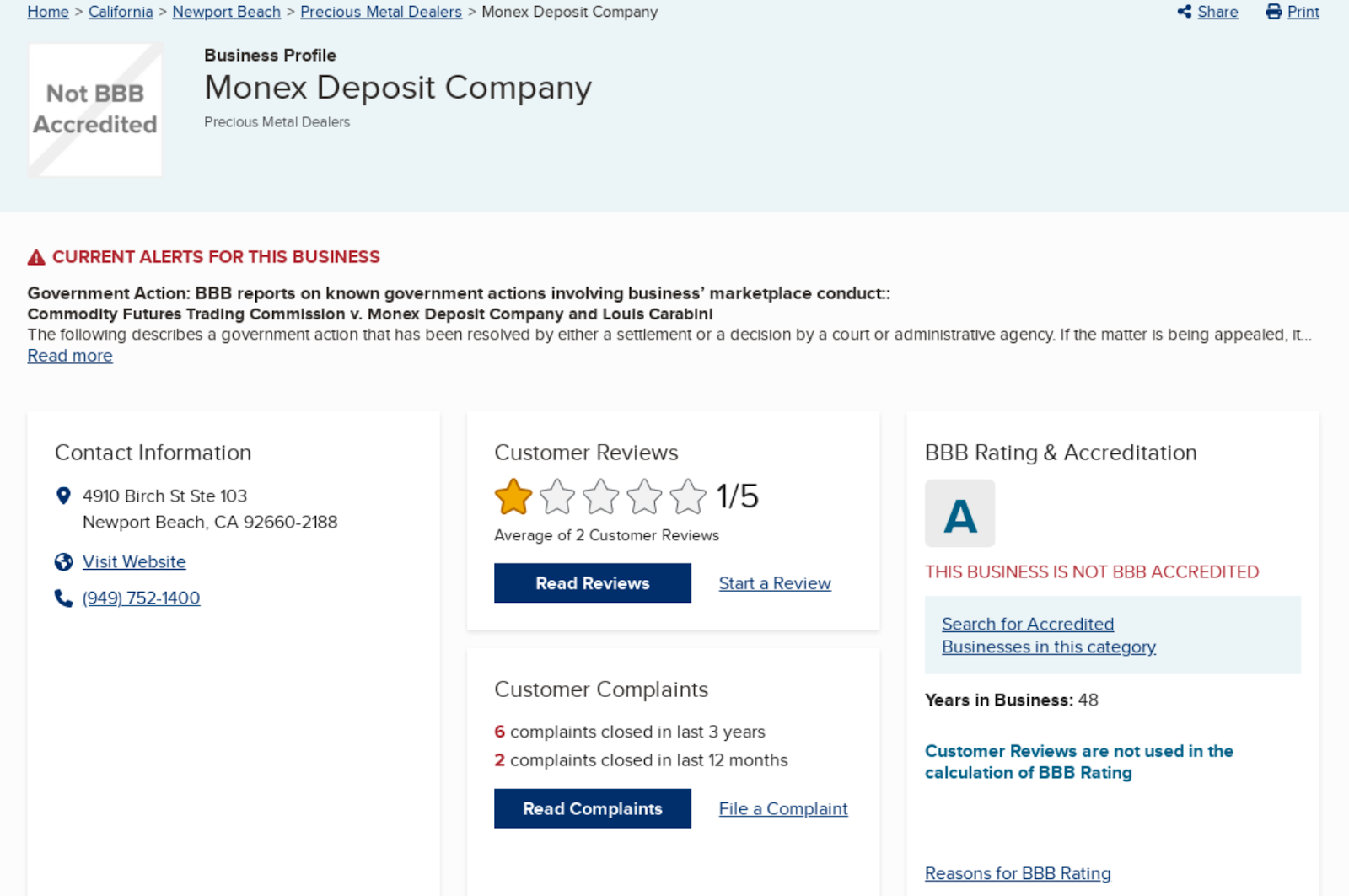Open the Reasons for BBB Rating link
Viewport: 1349px width, 896px height.
1018,874
